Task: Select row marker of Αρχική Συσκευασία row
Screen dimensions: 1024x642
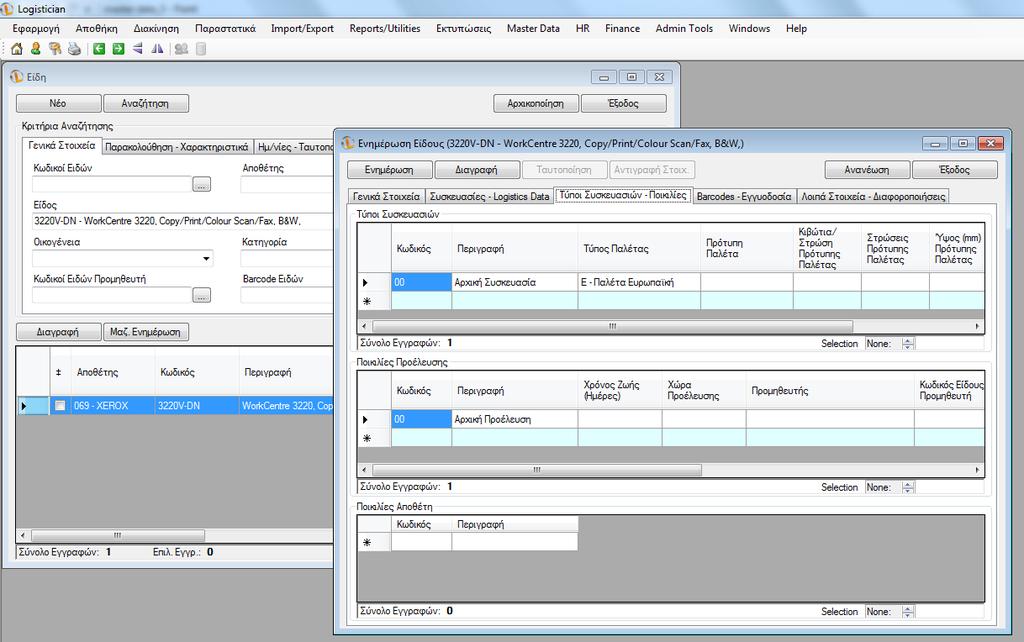Action: pos(374,282)
